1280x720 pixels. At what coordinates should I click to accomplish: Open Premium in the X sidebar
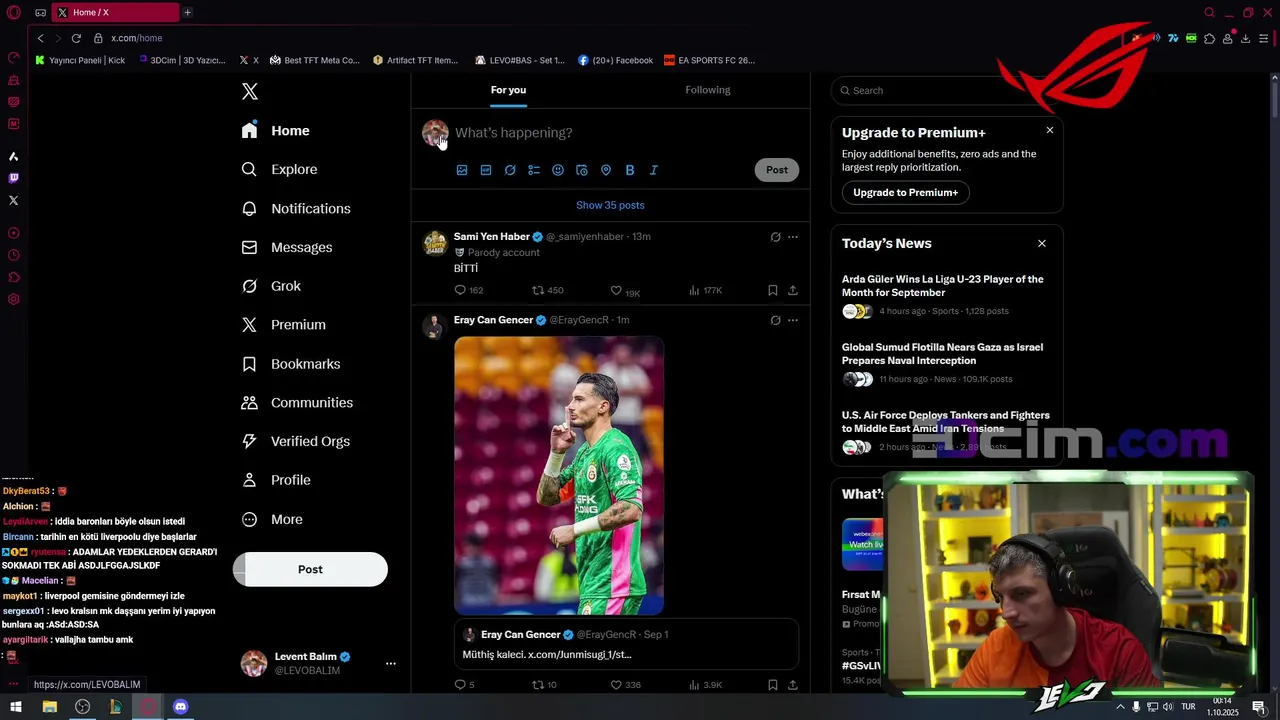coord(284,325)
